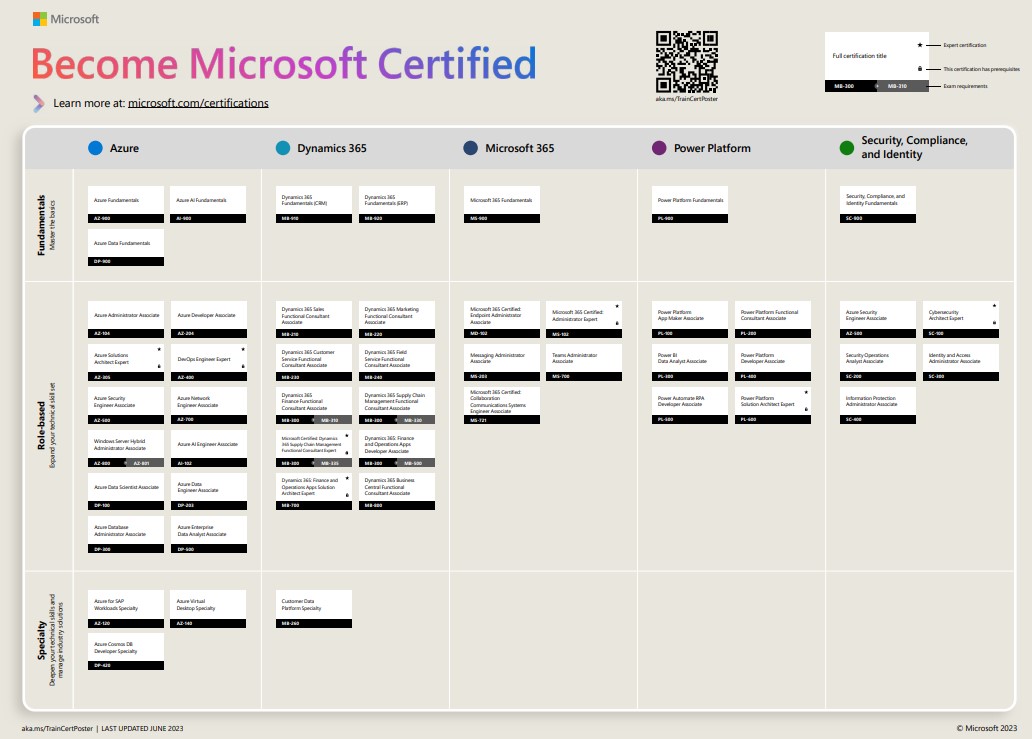This screenshot has height=739, width=1032.
Task: Click the 'Power BI Data Analyst Associate' title
Action: [x=682, y=358]
